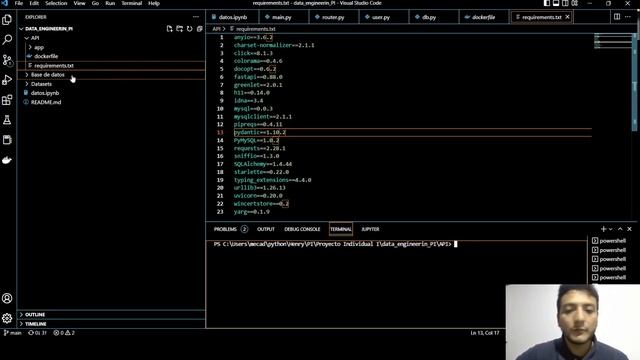640x360 pixels.
Task: Click the editor minimap
Action: 614,41
